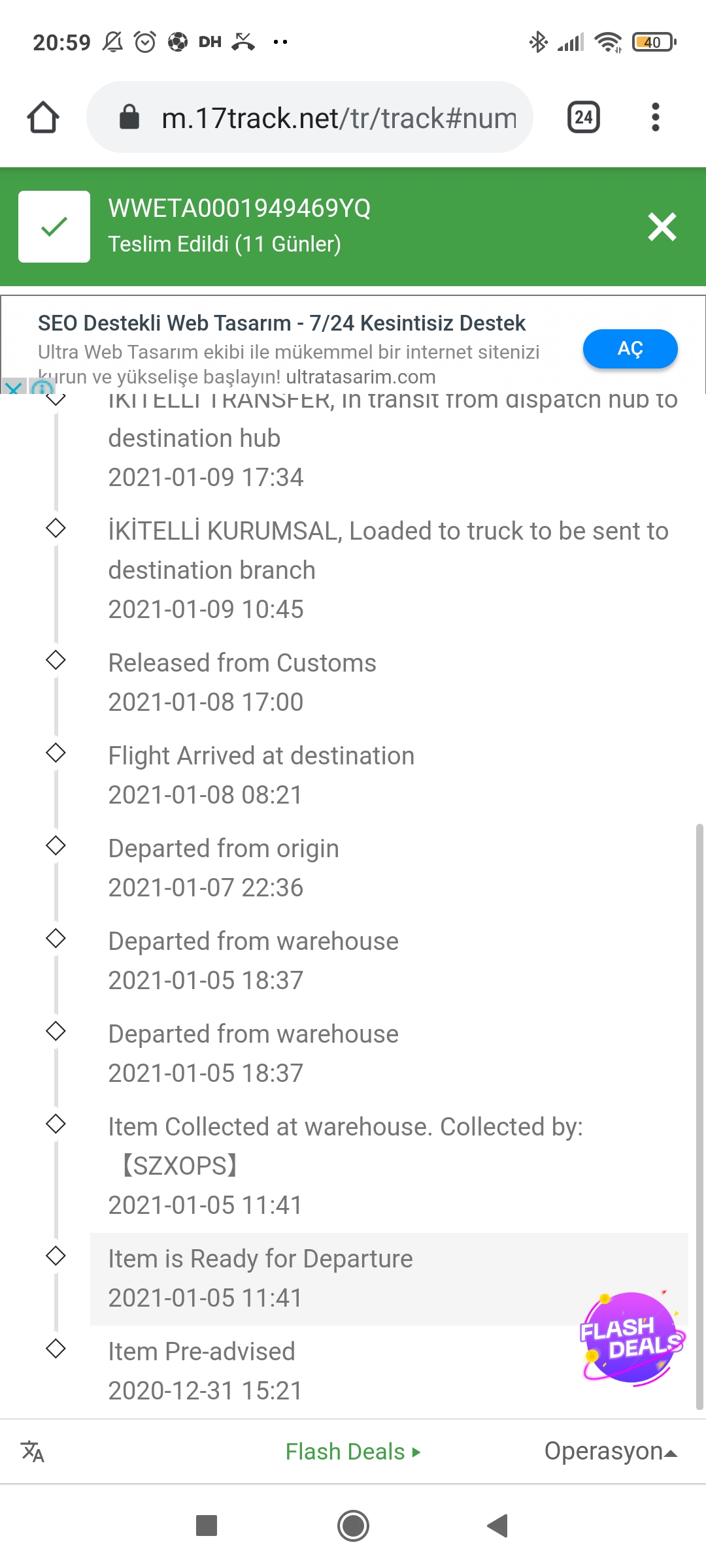
Task: Open the translate language icon
Action: [33, 1451]
